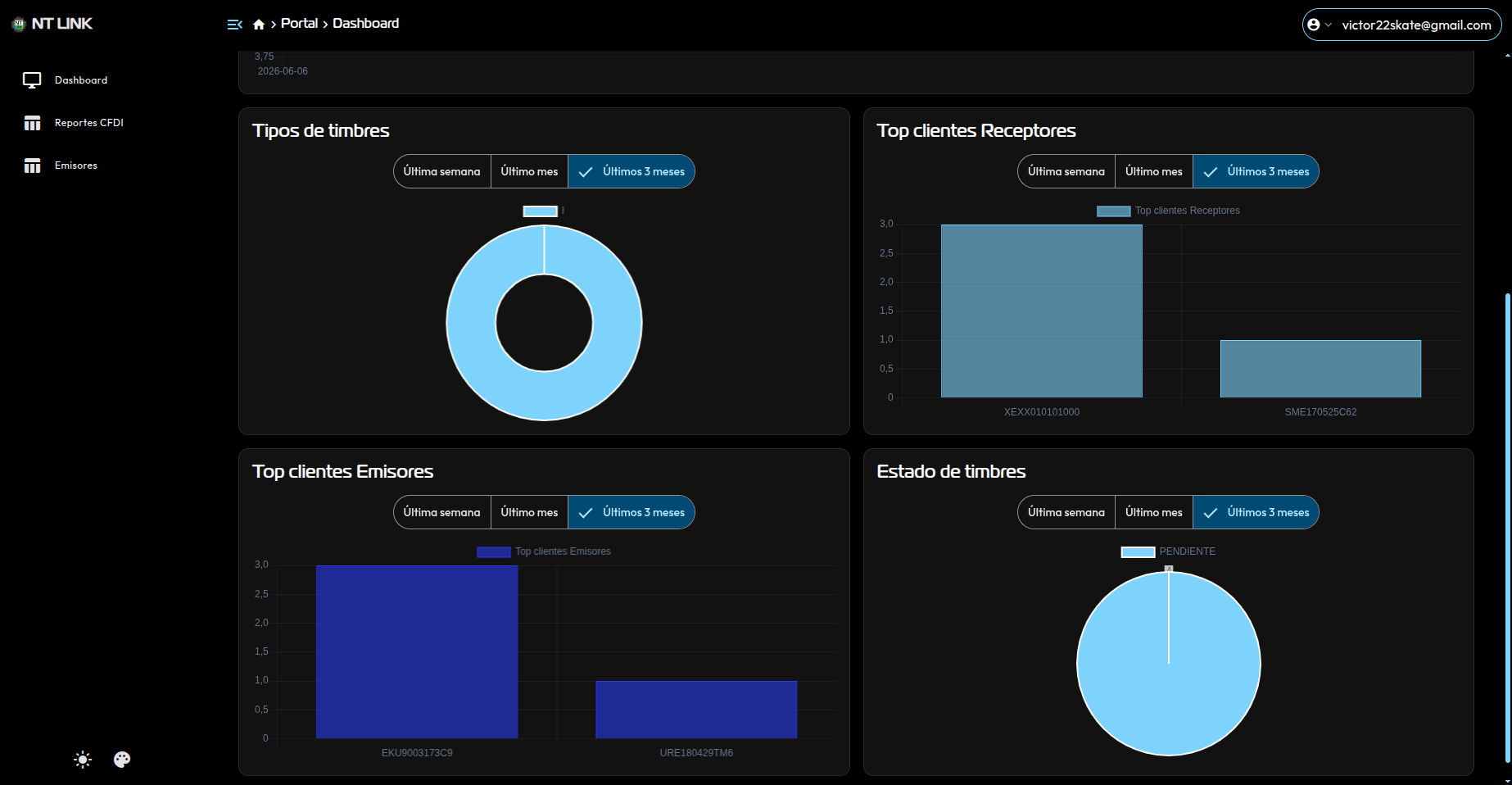1512x785 pixels.
Task: Toggle the Tipos de timbres legend swatch
Action: (541, 211)
